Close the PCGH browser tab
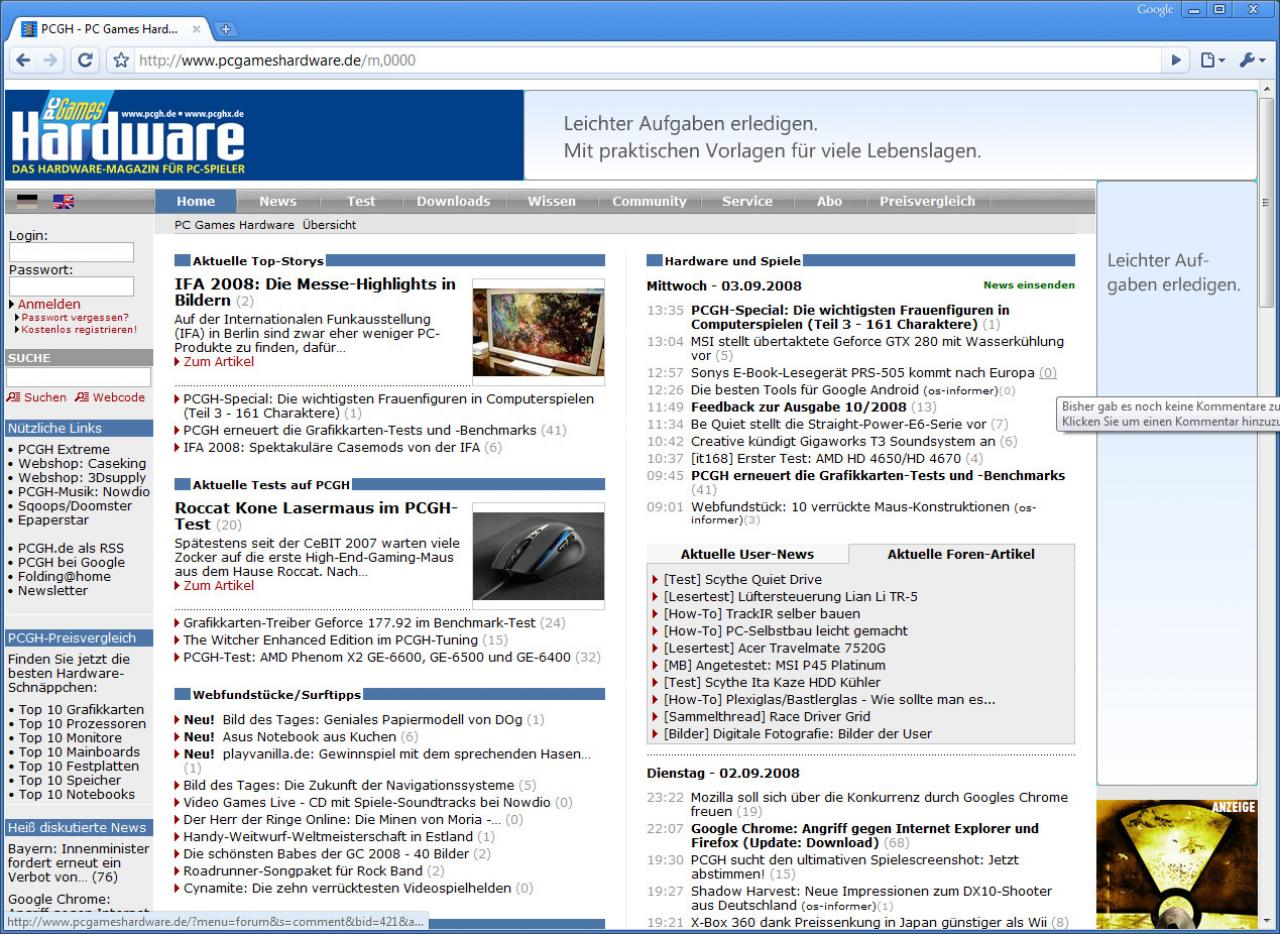1280x934 pixels. click(196, 29)
